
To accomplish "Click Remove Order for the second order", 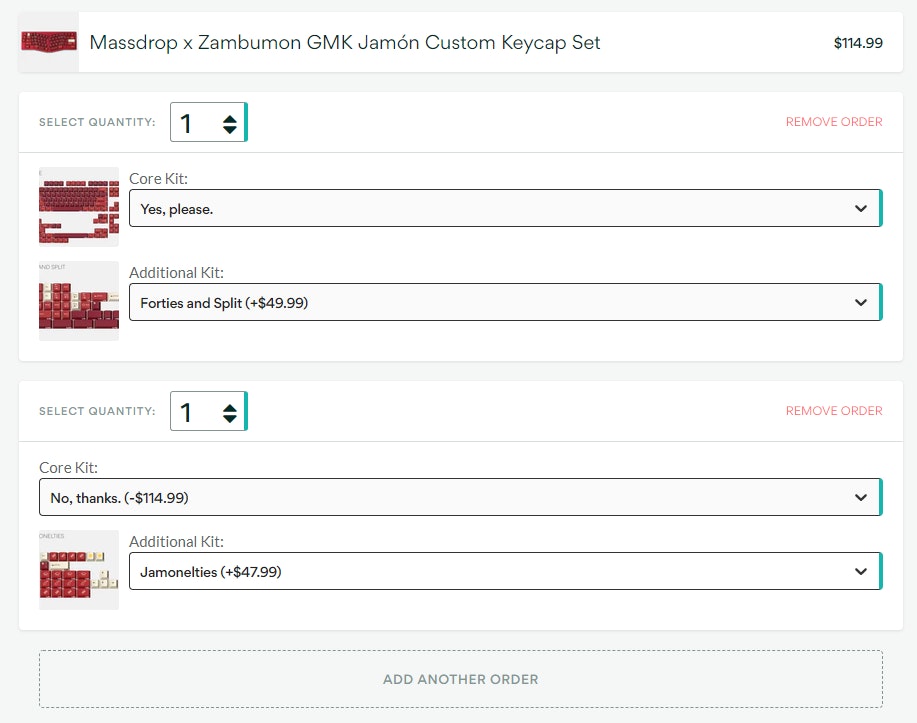I will 833,411.
